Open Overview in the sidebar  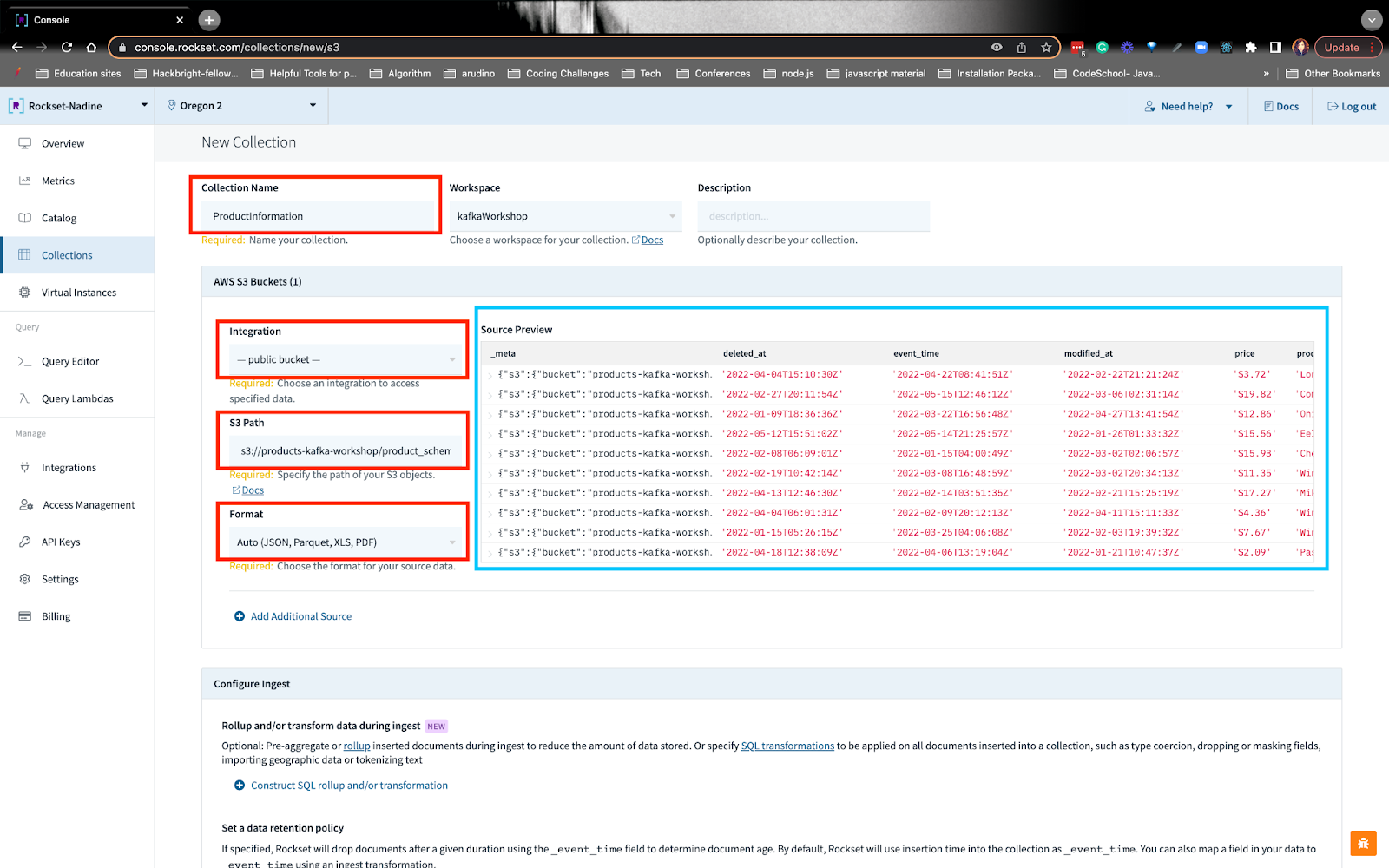pos(77,144)
